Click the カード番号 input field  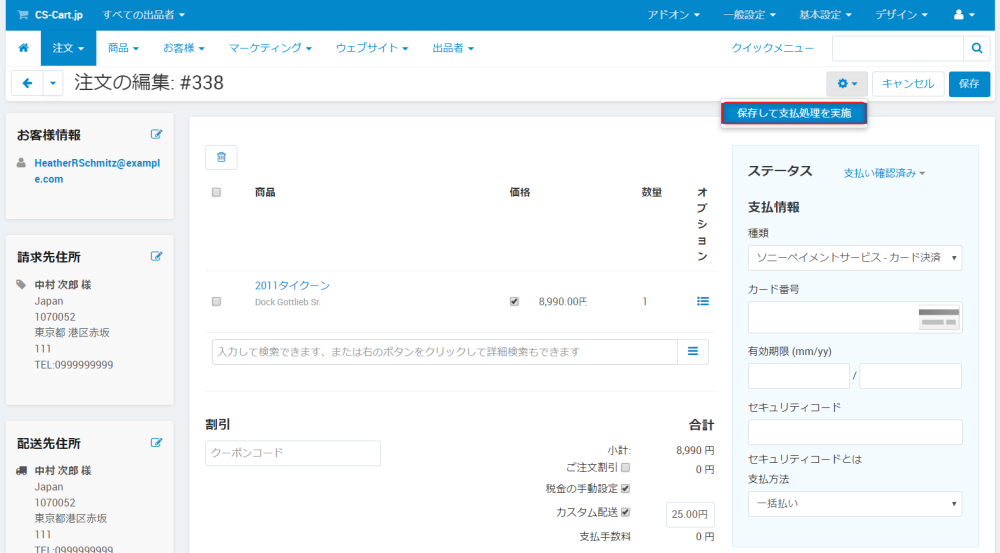[x=855, y=318]
